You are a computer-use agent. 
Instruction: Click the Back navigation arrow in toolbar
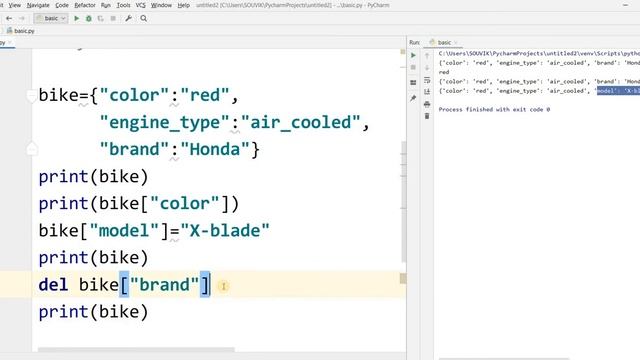9,18
